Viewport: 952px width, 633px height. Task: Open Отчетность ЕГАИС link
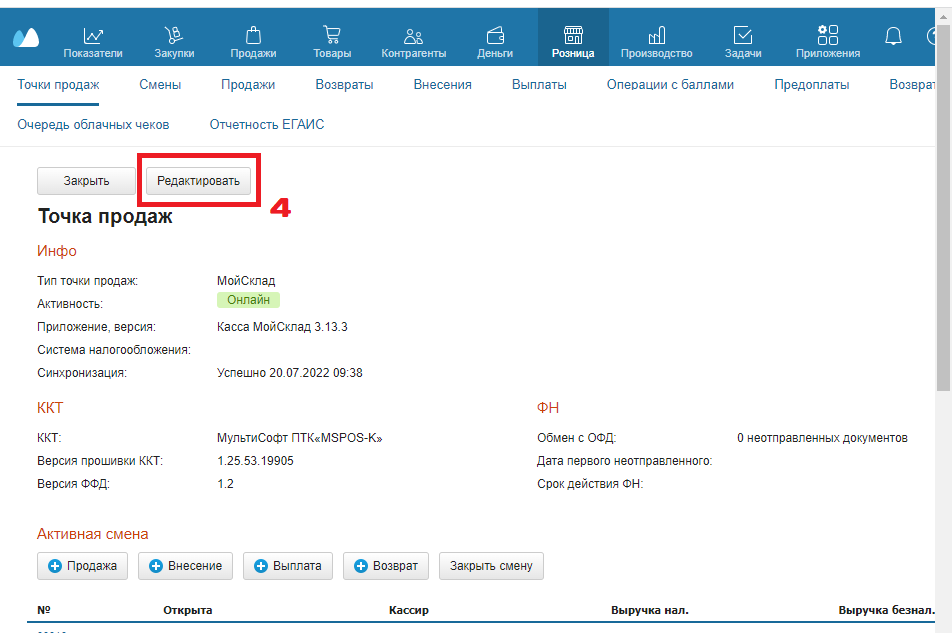pyautogui.click(x=266, y=125)
